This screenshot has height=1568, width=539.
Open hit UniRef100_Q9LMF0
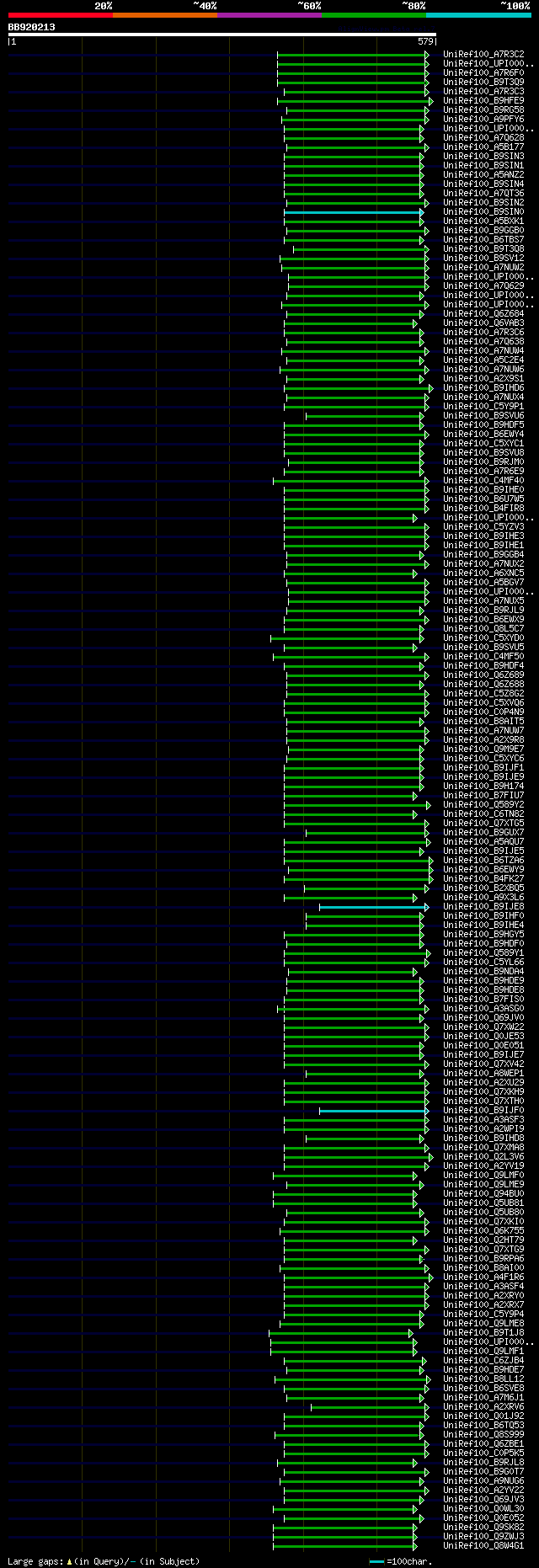[x=483, y=1176]
